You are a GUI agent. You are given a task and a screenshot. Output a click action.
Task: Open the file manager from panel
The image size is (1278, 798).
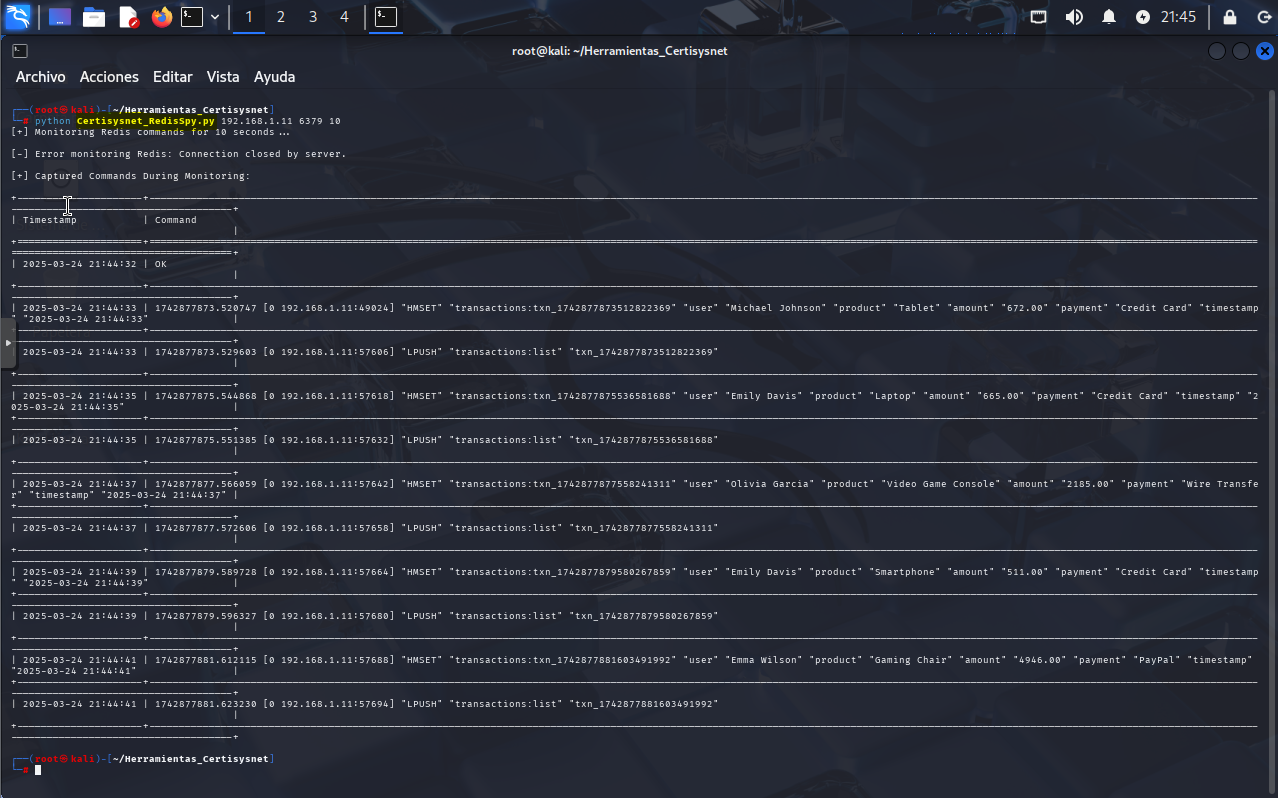[x=94, y=17]
